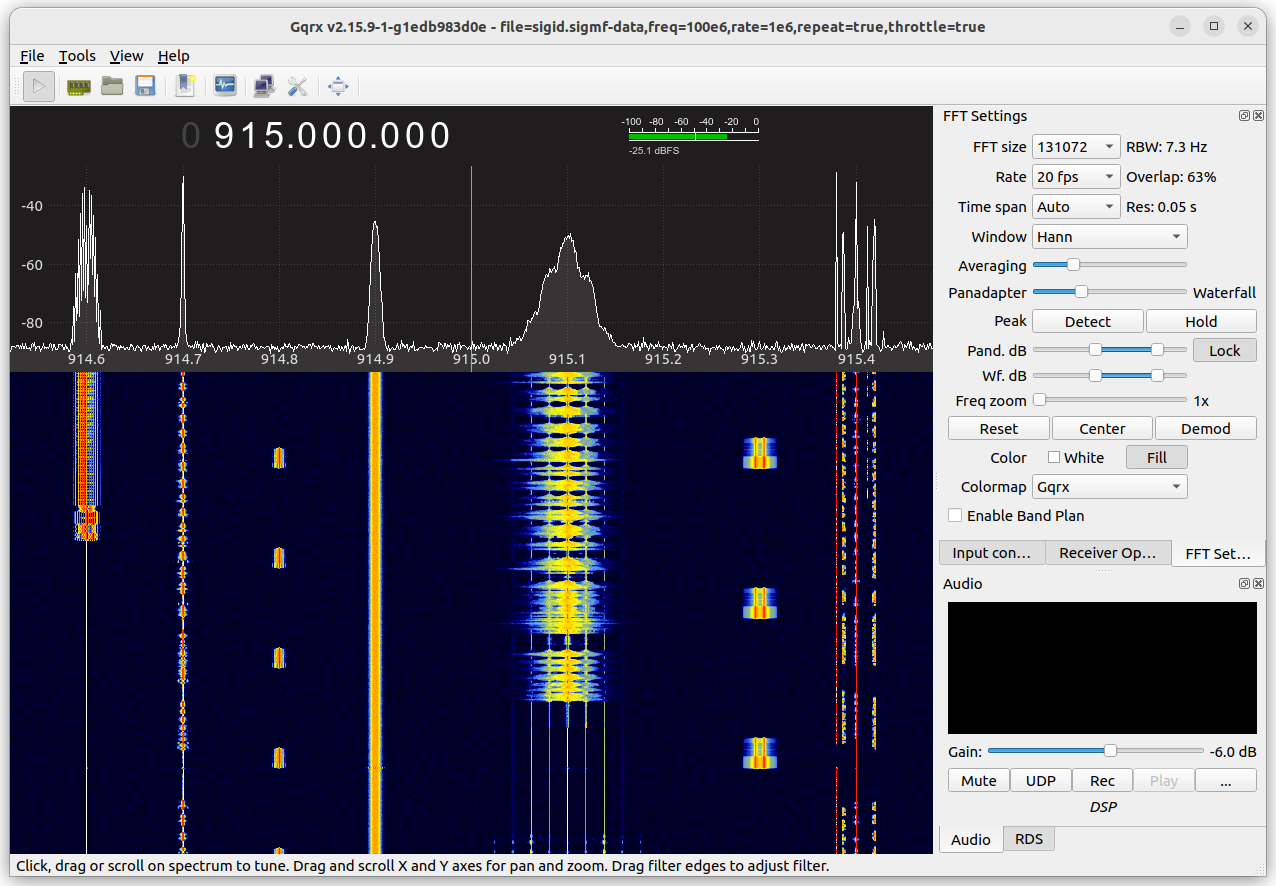Mute the audio output
The image size is (1276, 886).
(x=978, y=780)
